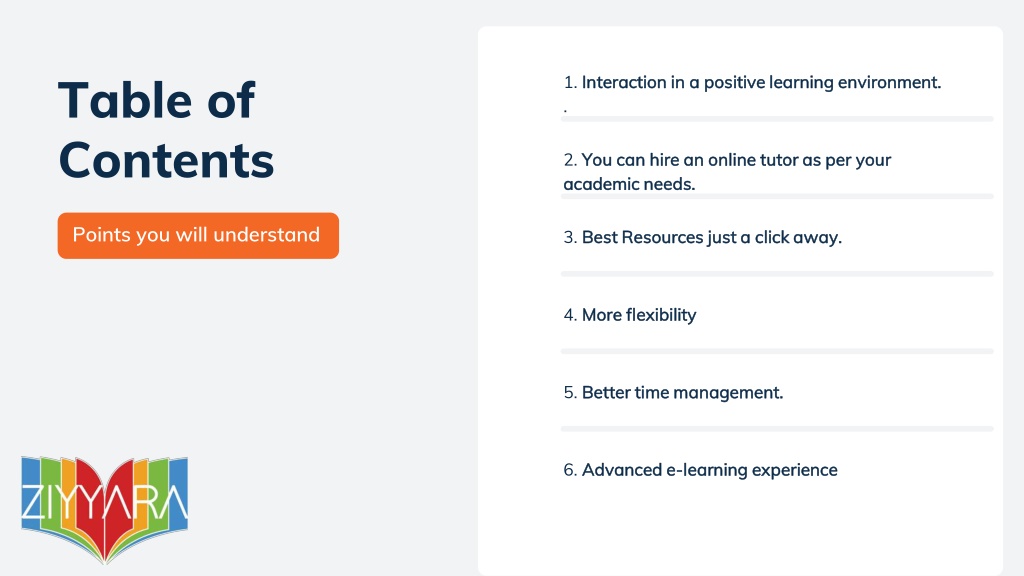
Task: Click the divider below 'Best Resources' entry
Action: (x=777, y=274)
